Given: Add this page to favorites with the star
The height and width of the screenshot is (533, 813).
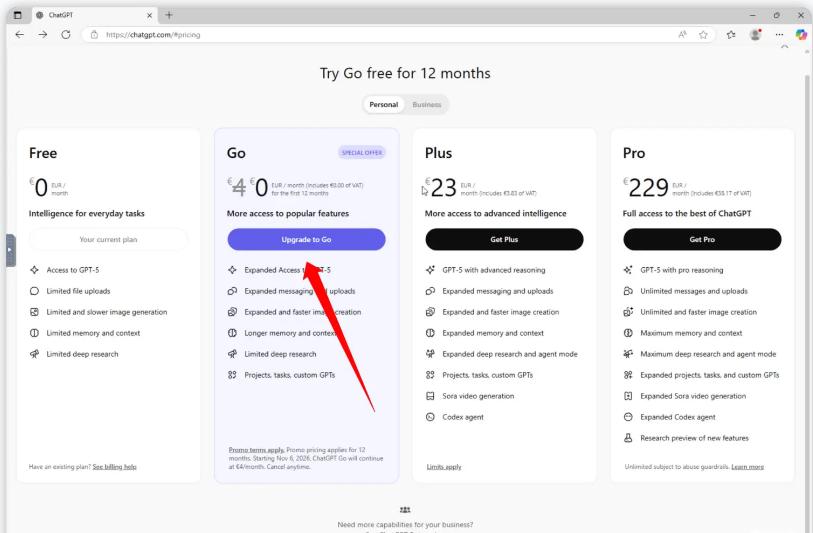Looking at the screenshot, I should pos(704,35).
